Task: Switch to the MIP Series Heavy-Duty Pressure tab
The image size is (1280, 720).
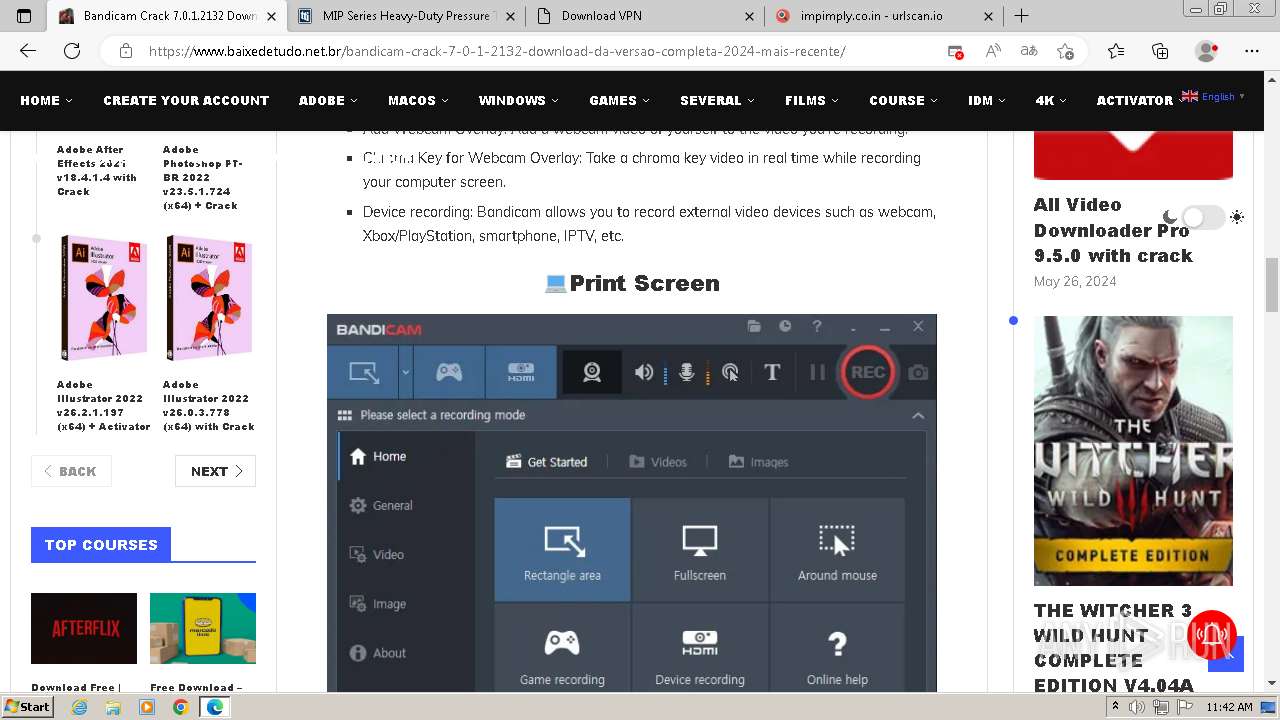Action: pos(405,16)
